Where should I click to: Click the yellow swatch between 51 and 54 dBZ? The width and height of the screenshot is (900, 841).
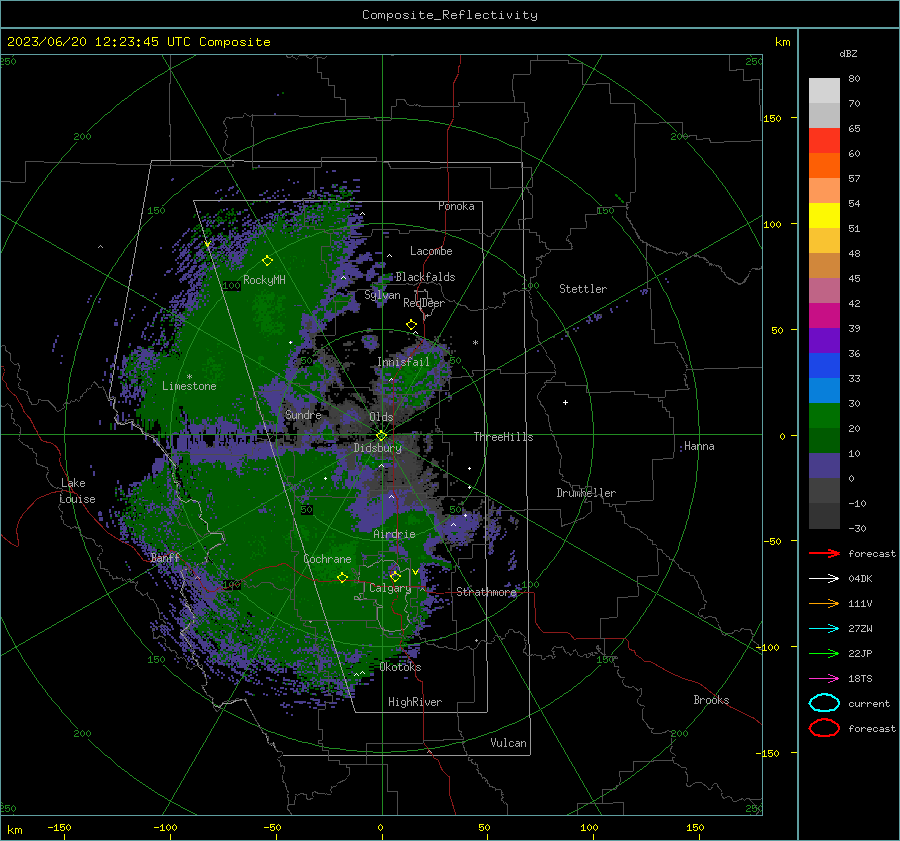point(824,216)
